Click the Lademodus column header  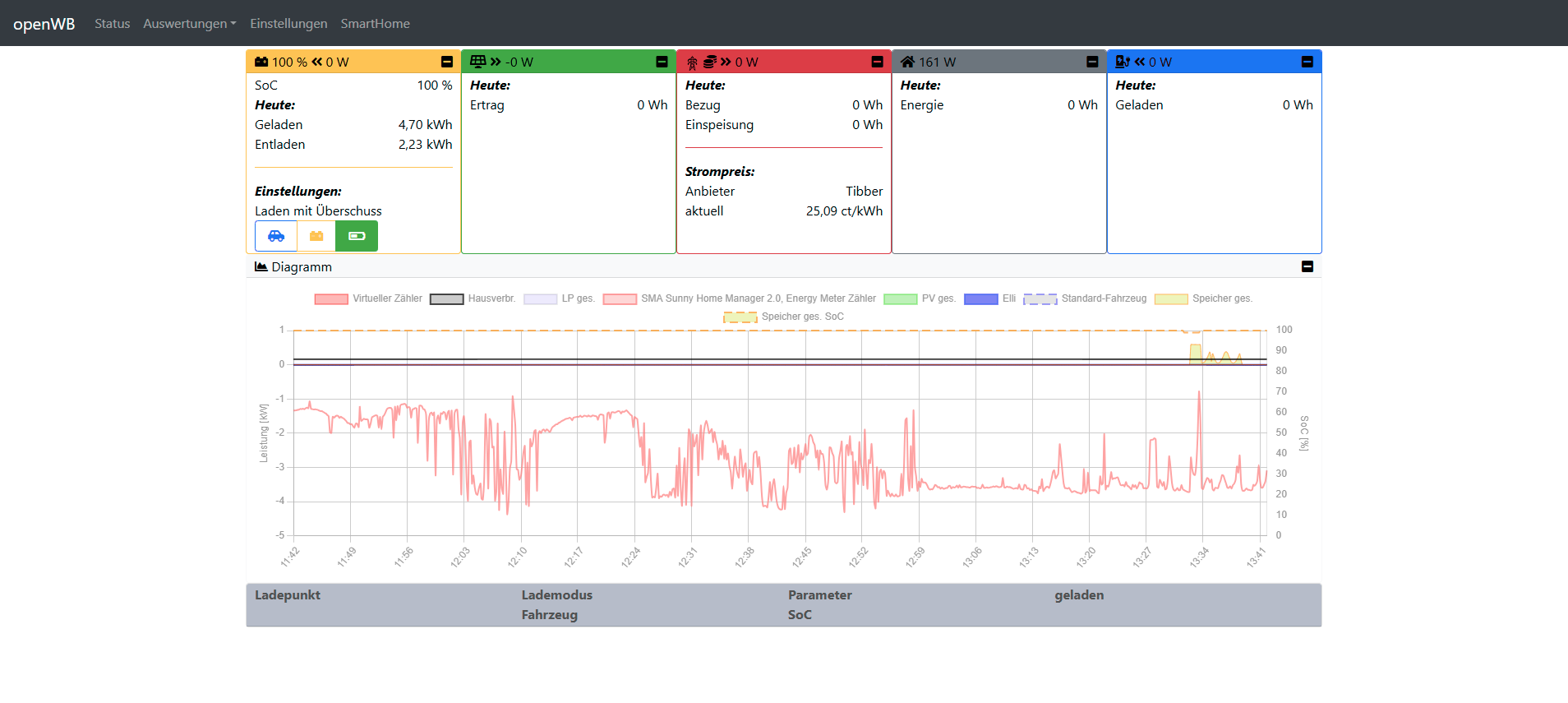[556, 594]
